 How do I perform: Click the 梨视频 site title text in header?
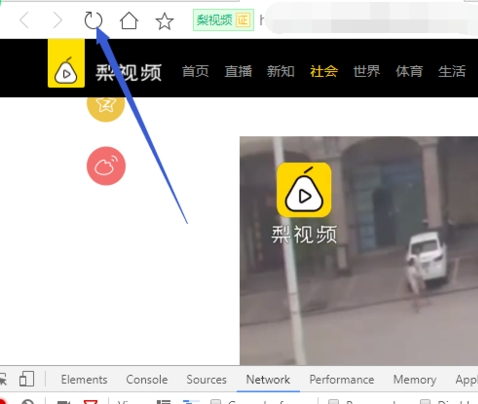click(129, 72)
